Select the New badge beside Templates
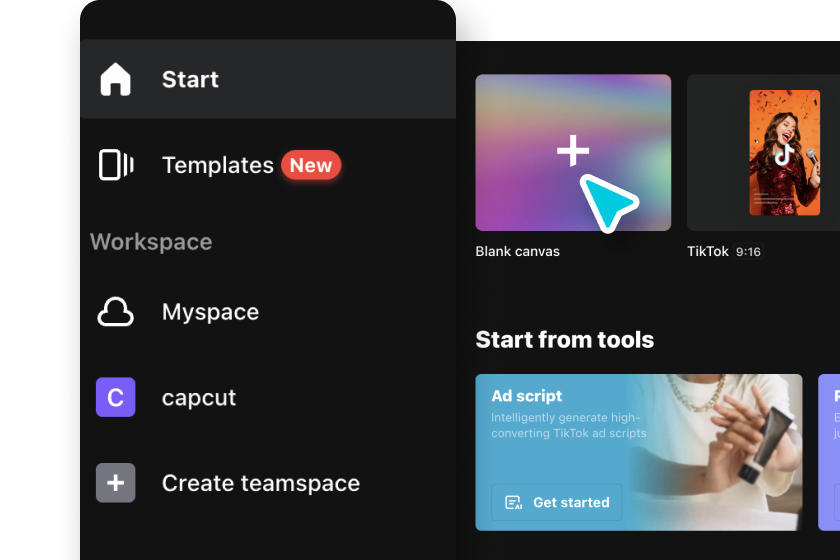 [311, 165]
